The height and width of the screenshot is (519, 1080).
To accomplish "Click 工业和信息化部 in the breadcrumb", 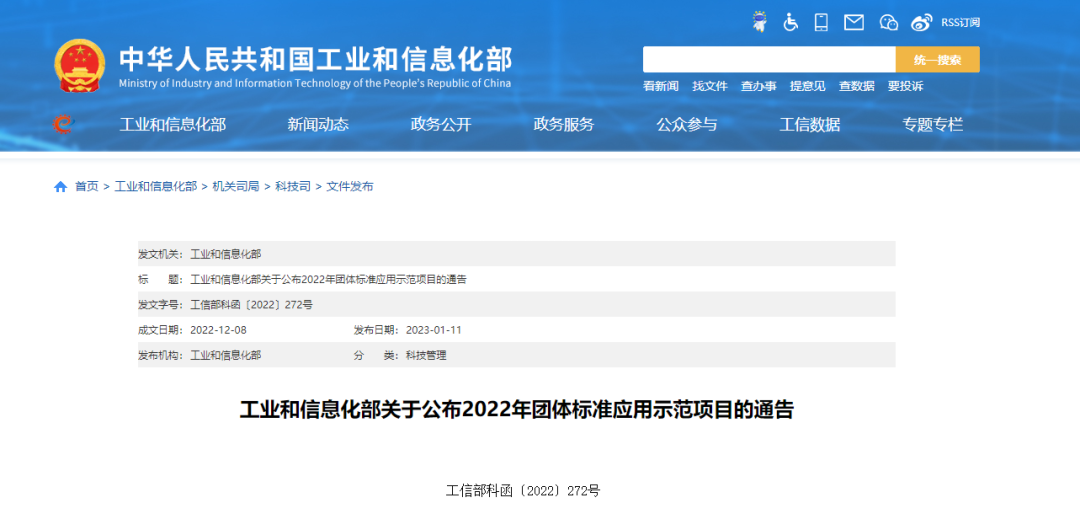I will pos(156,187).
